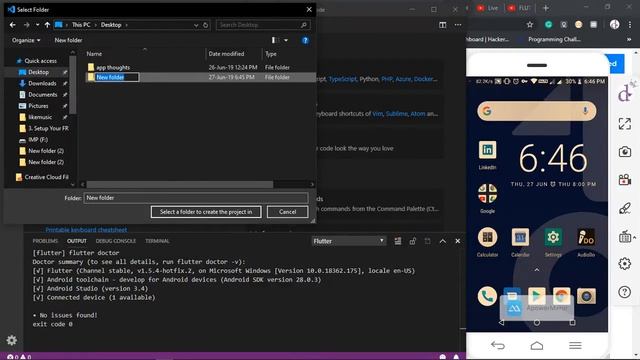Open a new Chrome tab
Screen dimensions: 640x360
coord(546,8)
